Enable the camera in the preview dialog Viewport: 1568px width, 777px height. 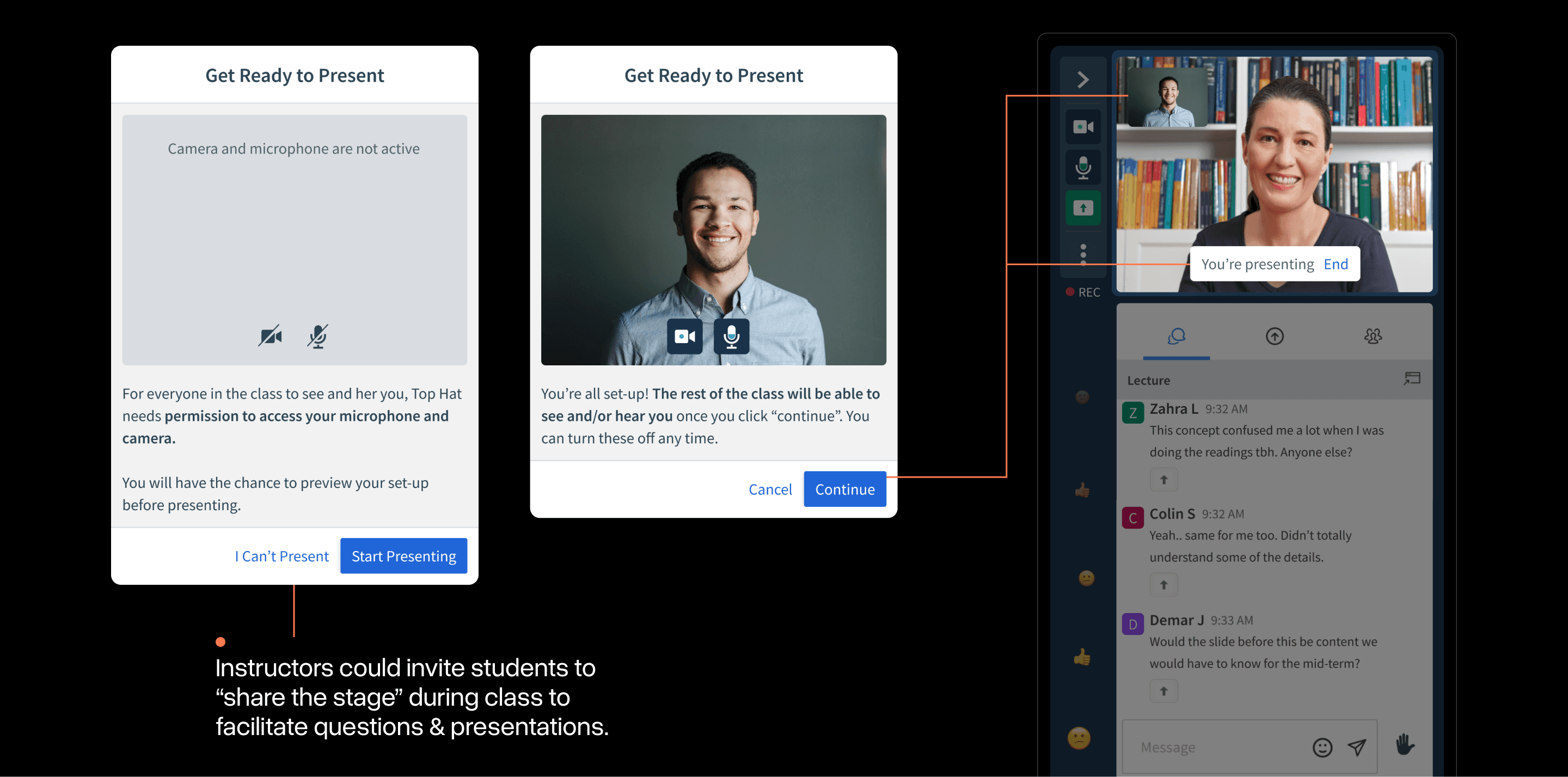[x=685, y=336]
